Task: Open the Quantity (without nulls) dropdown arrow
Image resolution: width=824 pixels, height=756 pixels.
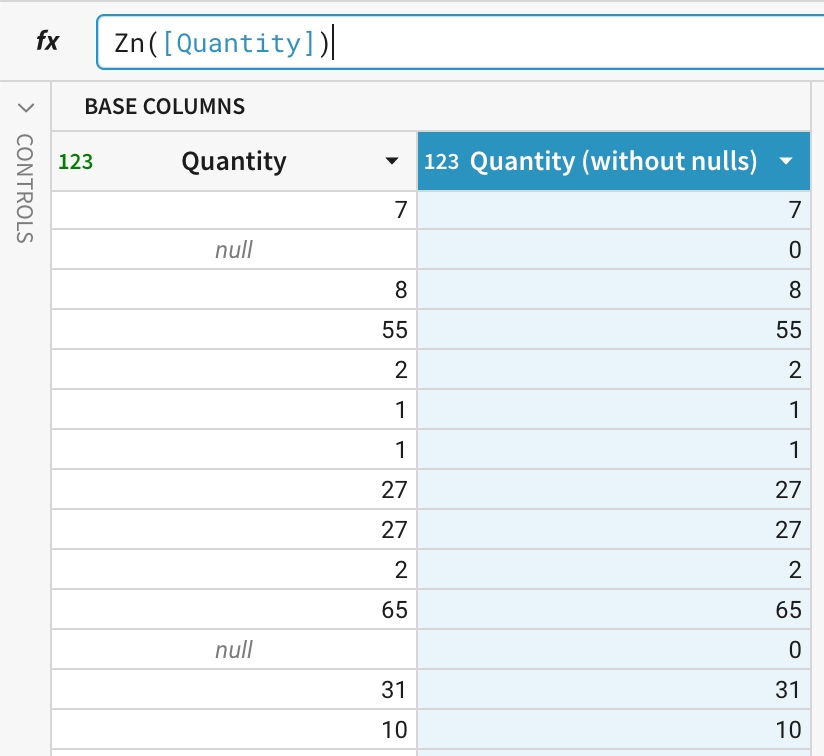Action: point(786,162)
